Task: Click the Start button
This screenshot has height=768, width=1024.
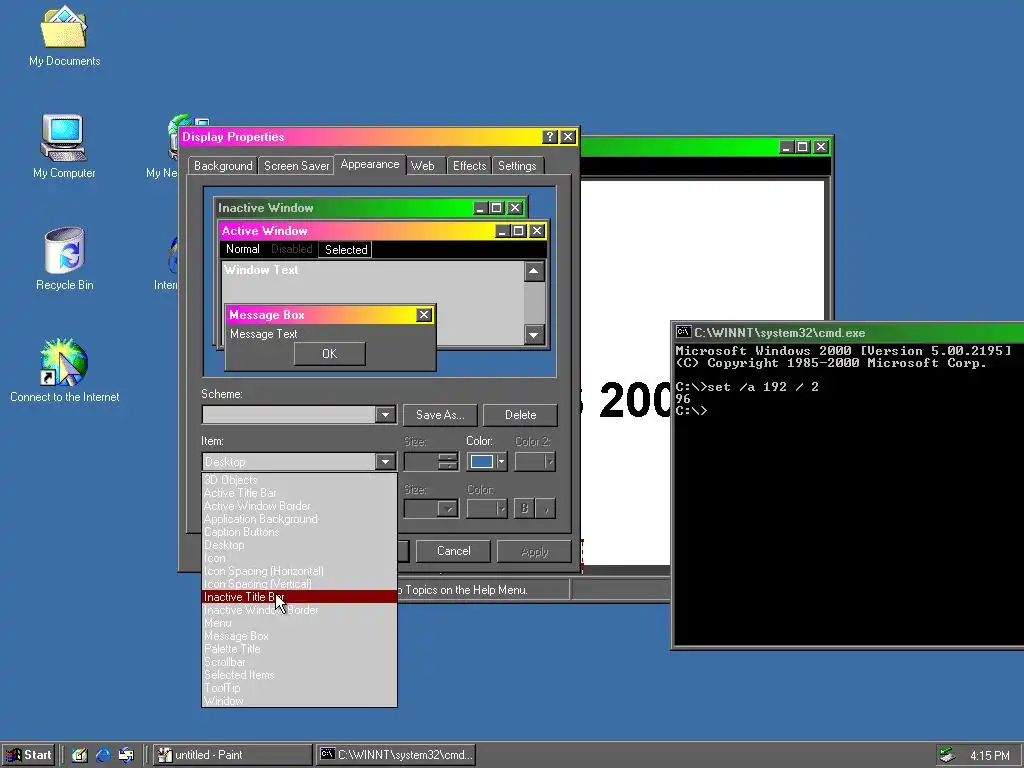Action: [29, 755]
